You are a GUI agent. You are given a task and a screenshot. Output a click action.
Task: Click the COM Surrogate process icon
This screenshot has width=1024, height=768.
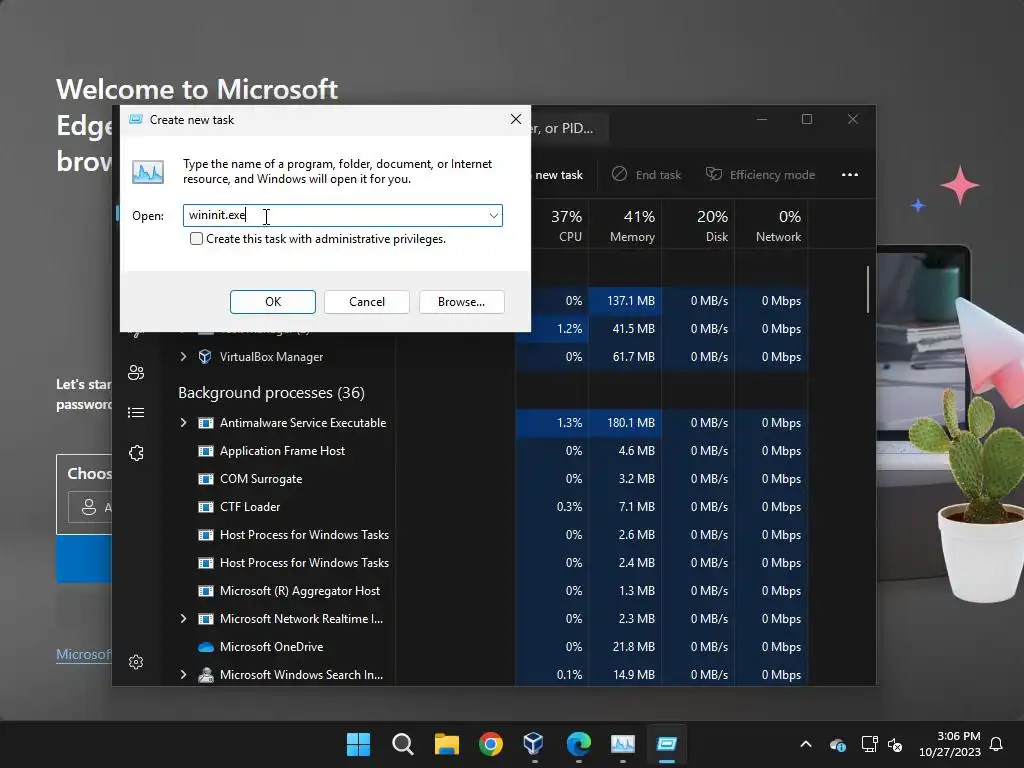coord(206,479)
